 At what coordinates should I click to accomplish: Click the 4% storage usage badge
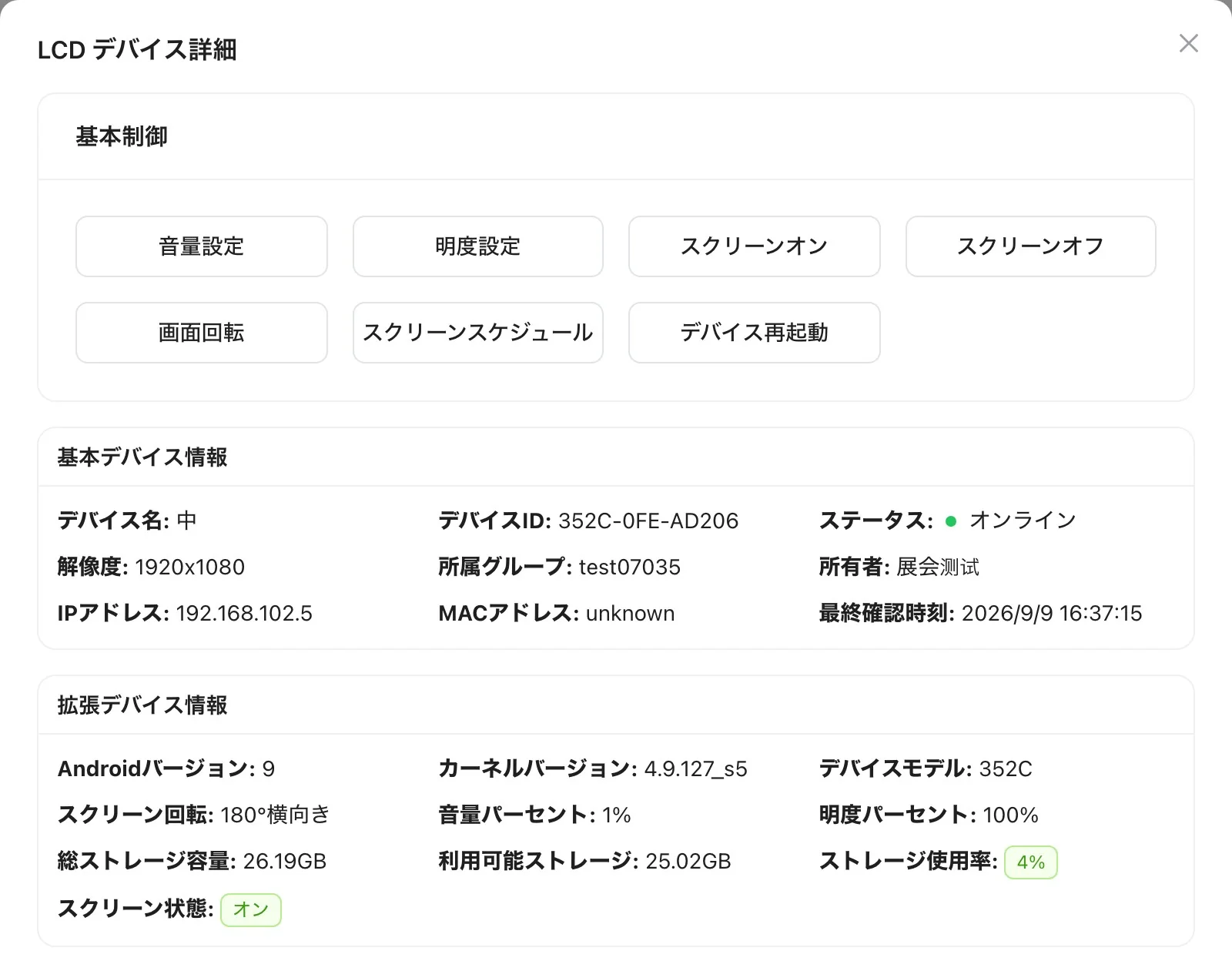point(1031,862)
